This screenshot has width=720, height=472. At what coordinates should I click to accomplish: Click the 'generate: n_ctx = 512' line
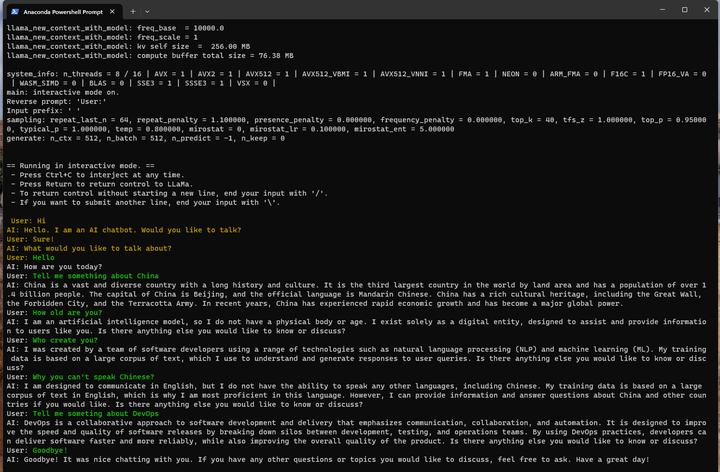point(146,138)
